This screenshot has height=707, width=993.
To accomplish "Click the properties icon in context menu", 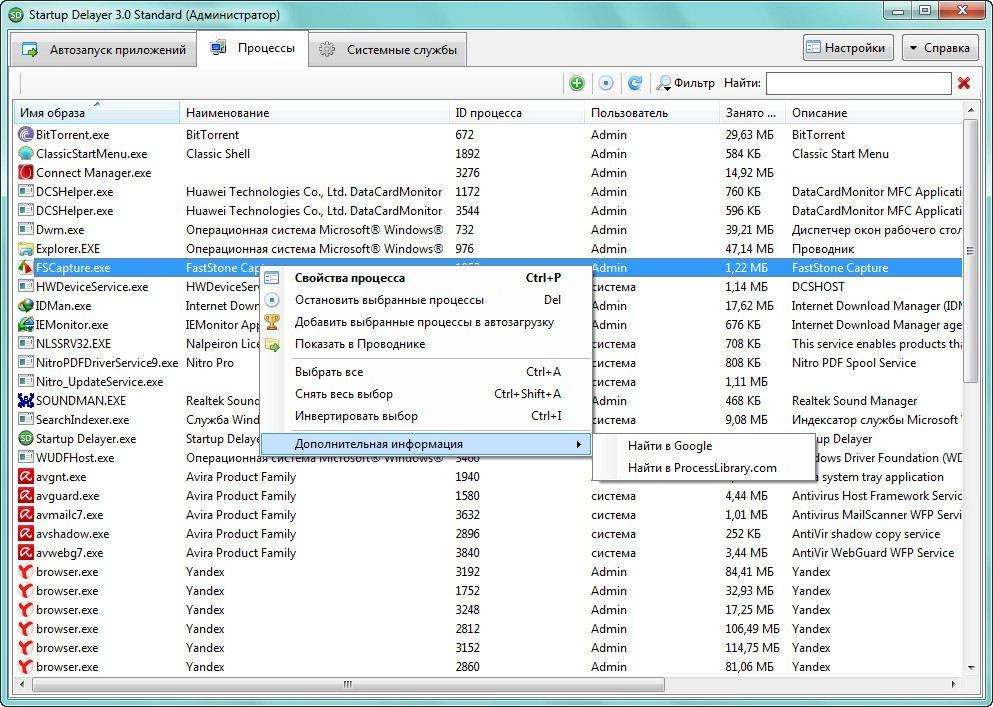I will pyautogui.click(x=272, y=277).
